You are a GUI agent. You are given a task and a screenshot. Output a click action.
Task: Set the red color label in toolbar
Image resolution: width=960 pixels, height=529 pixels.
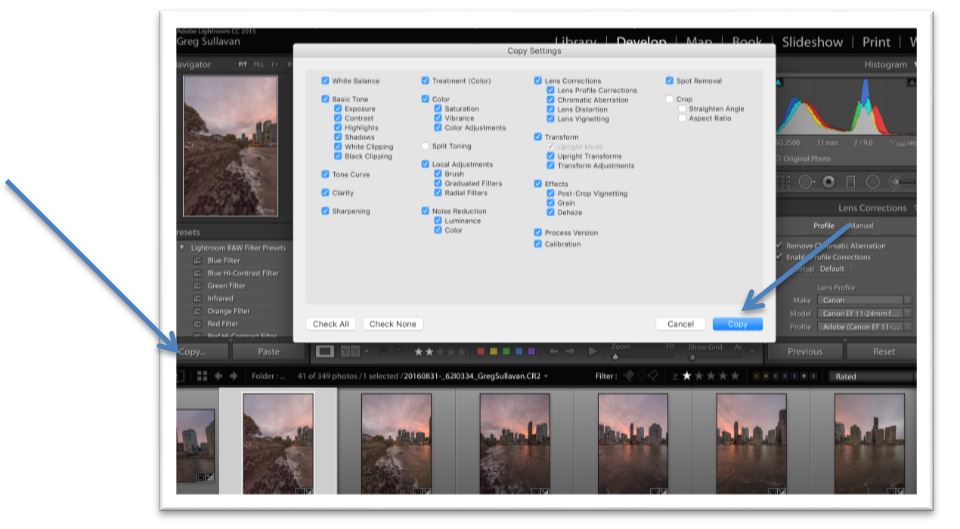click(x=481, y=351)
